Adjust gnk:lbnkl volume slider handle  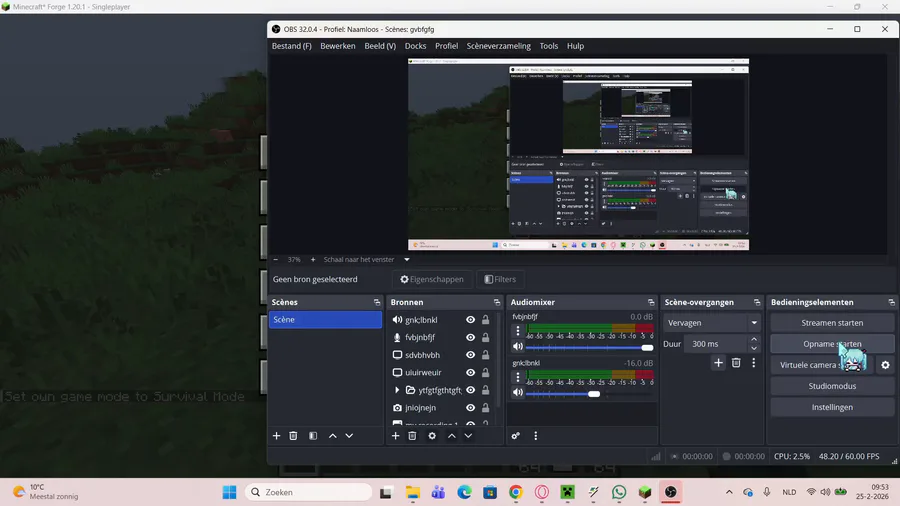pos(594,394)
